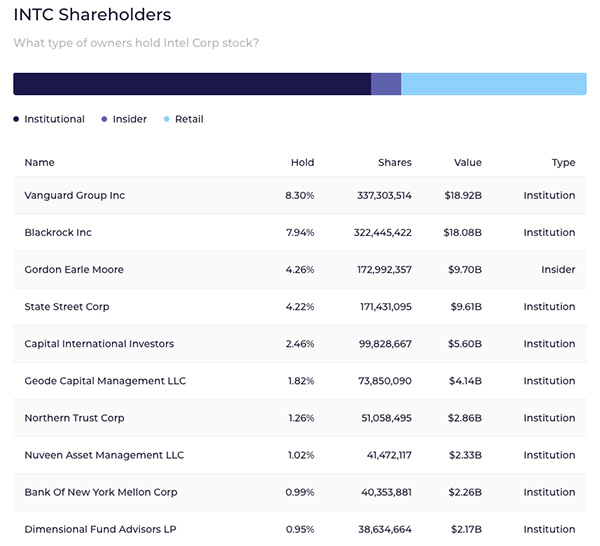Click shares value 51,058,495
This screenshot has width=600, height=546.
(386, 418)
